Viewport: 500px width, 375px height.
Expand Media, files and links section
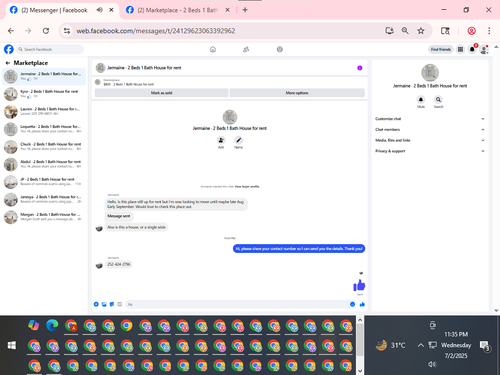point(430,140)
